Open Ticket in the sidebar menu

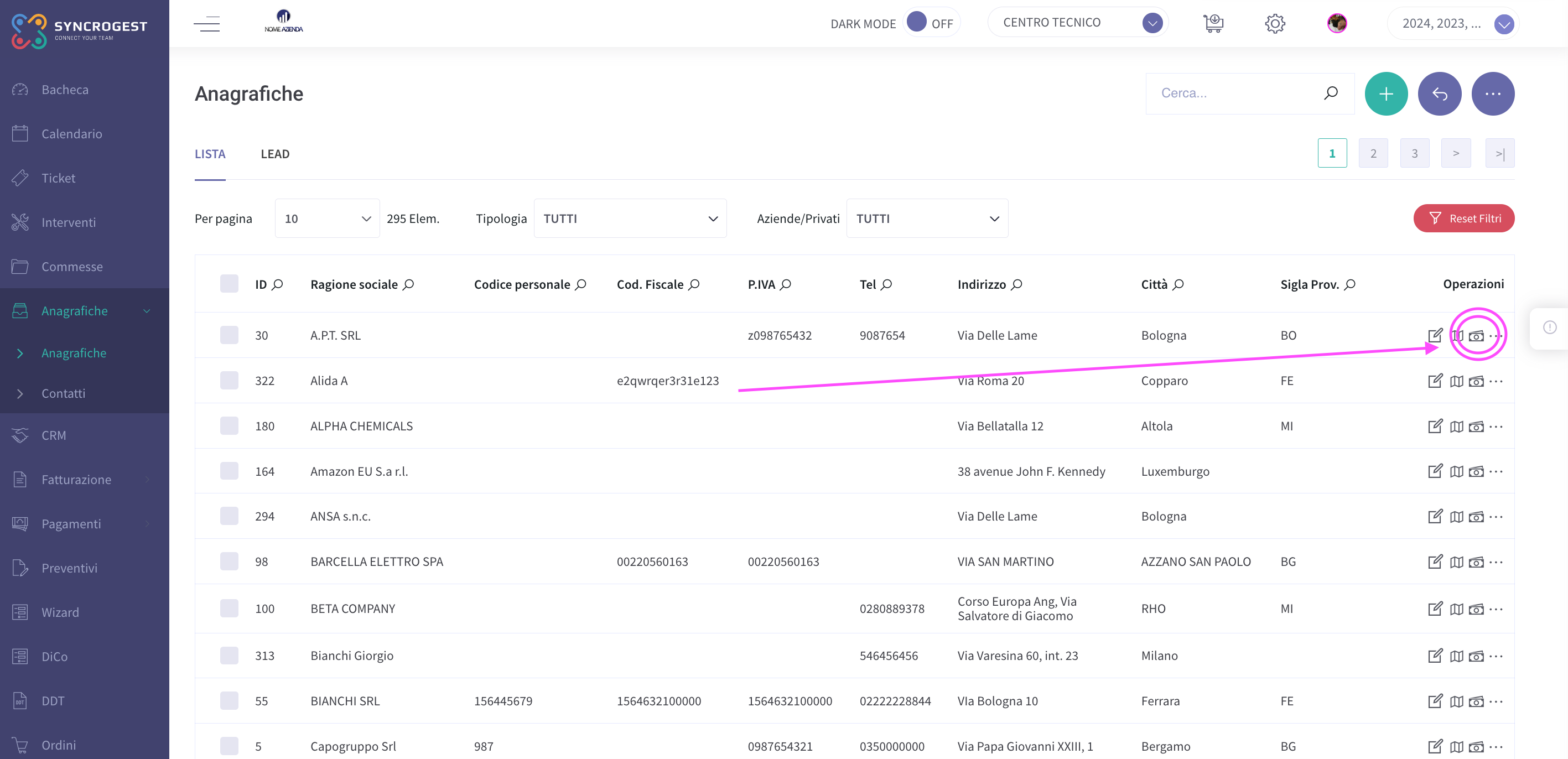pyautogui.click(x=59, y=178)
